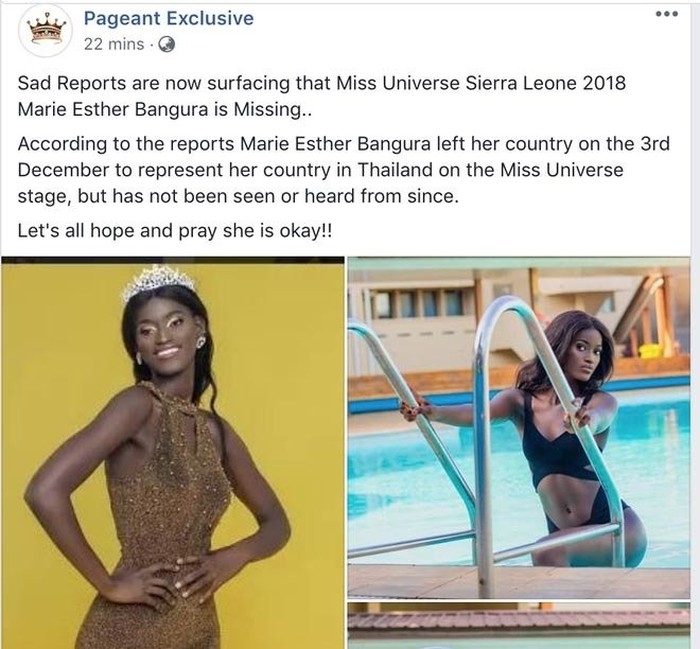This screenshot has height=649, width=700.
Task: Click the 'Sad Reports are now surfacing' paragraph
Action: coord(321,96)
